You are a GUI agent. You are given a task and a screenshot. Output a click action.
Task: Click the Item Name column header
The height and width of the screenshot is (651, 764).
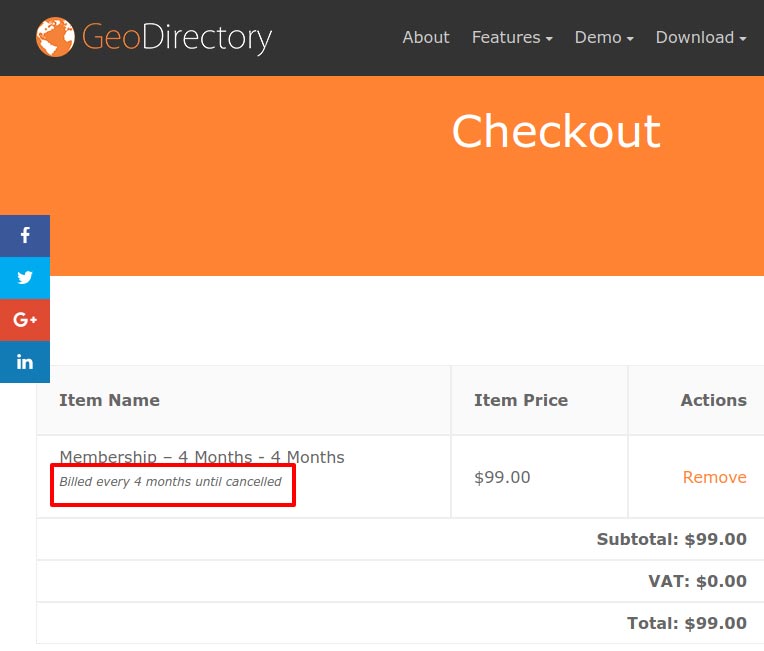(x=109, y=400)
